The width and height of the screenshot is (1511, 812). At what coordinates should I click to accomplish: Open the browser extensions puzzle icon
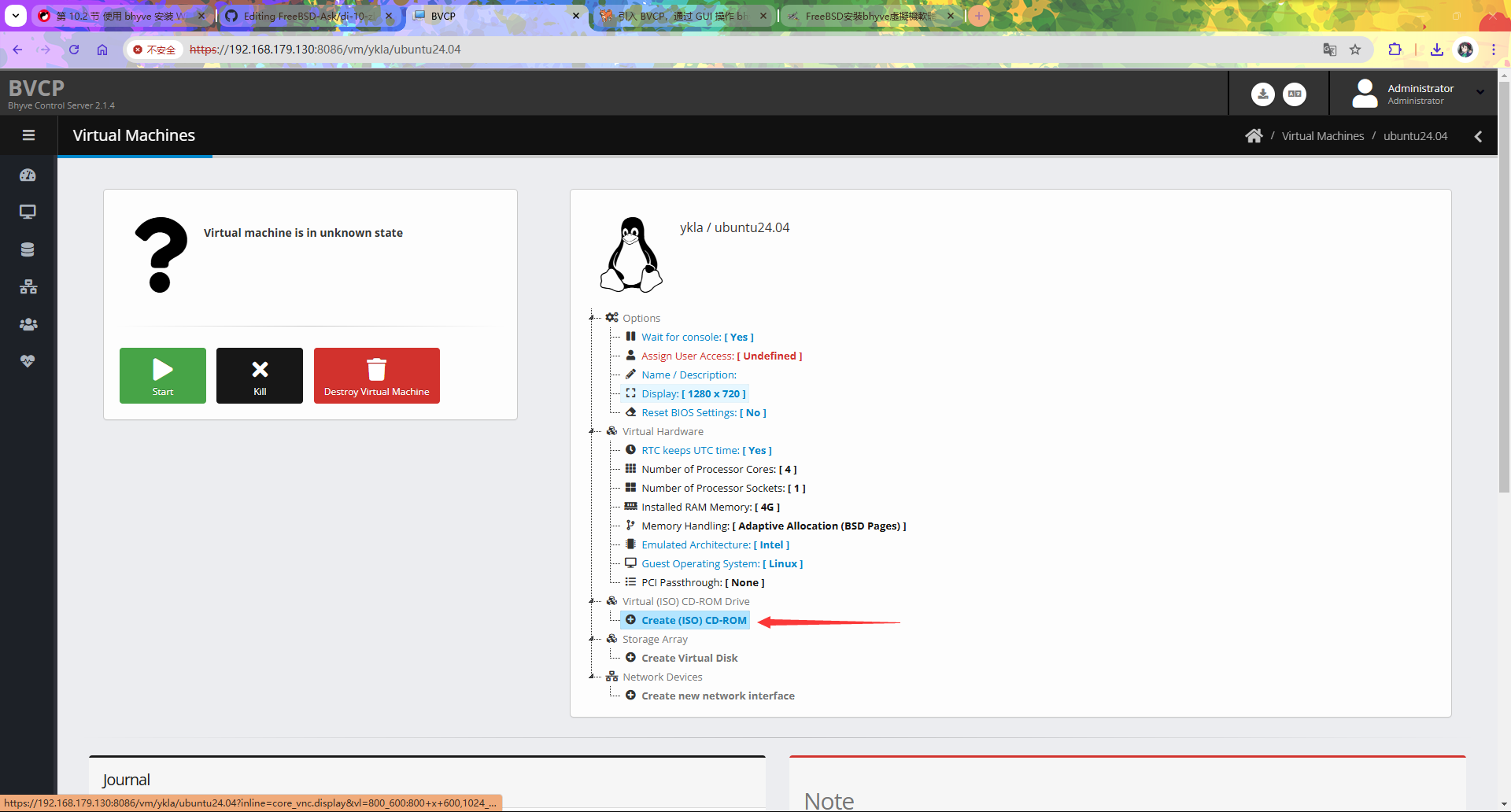(x=1395, y=50)
